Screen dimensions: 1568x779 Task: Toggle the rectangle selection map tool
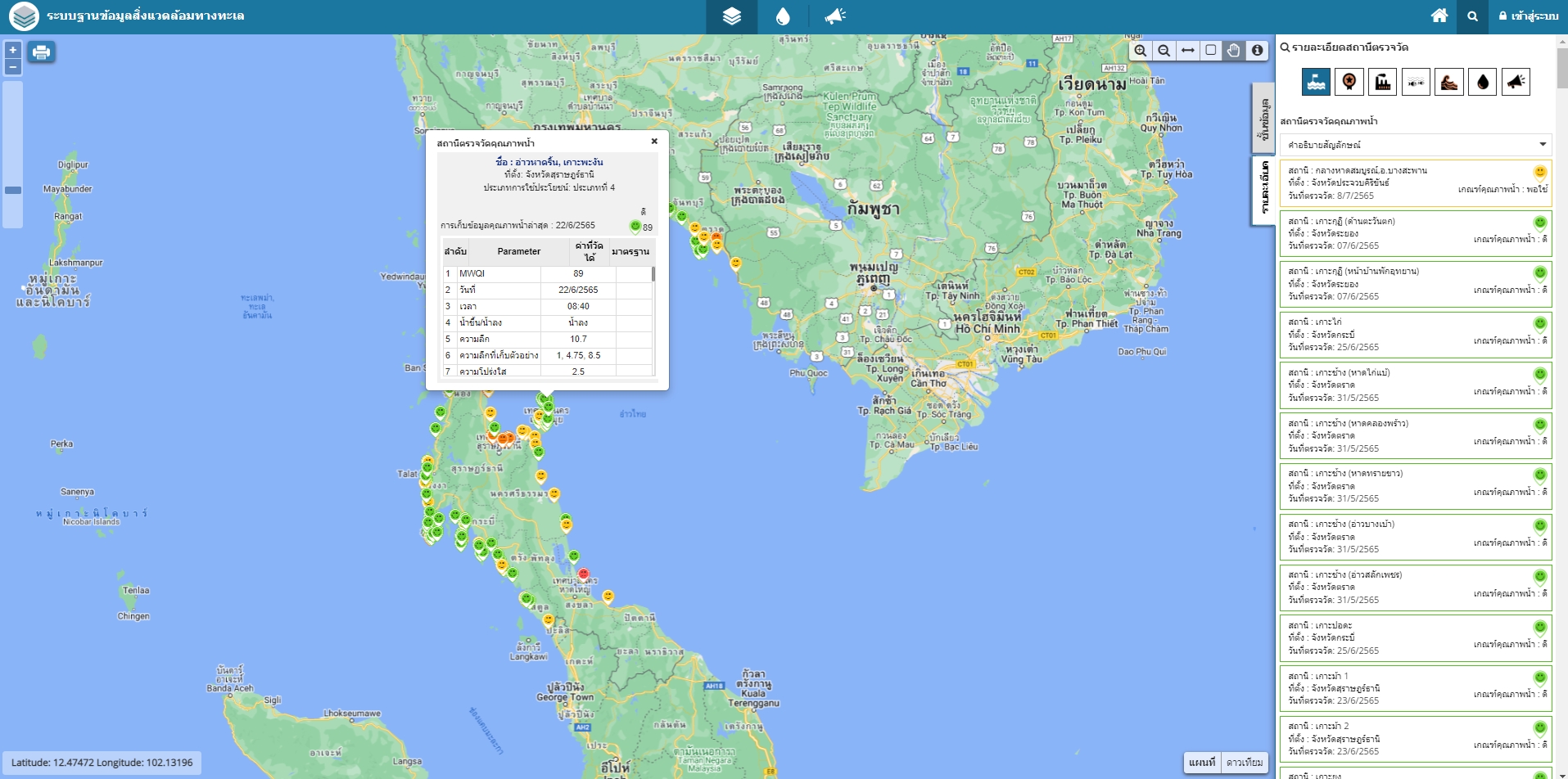click(x=1211, y=51)
